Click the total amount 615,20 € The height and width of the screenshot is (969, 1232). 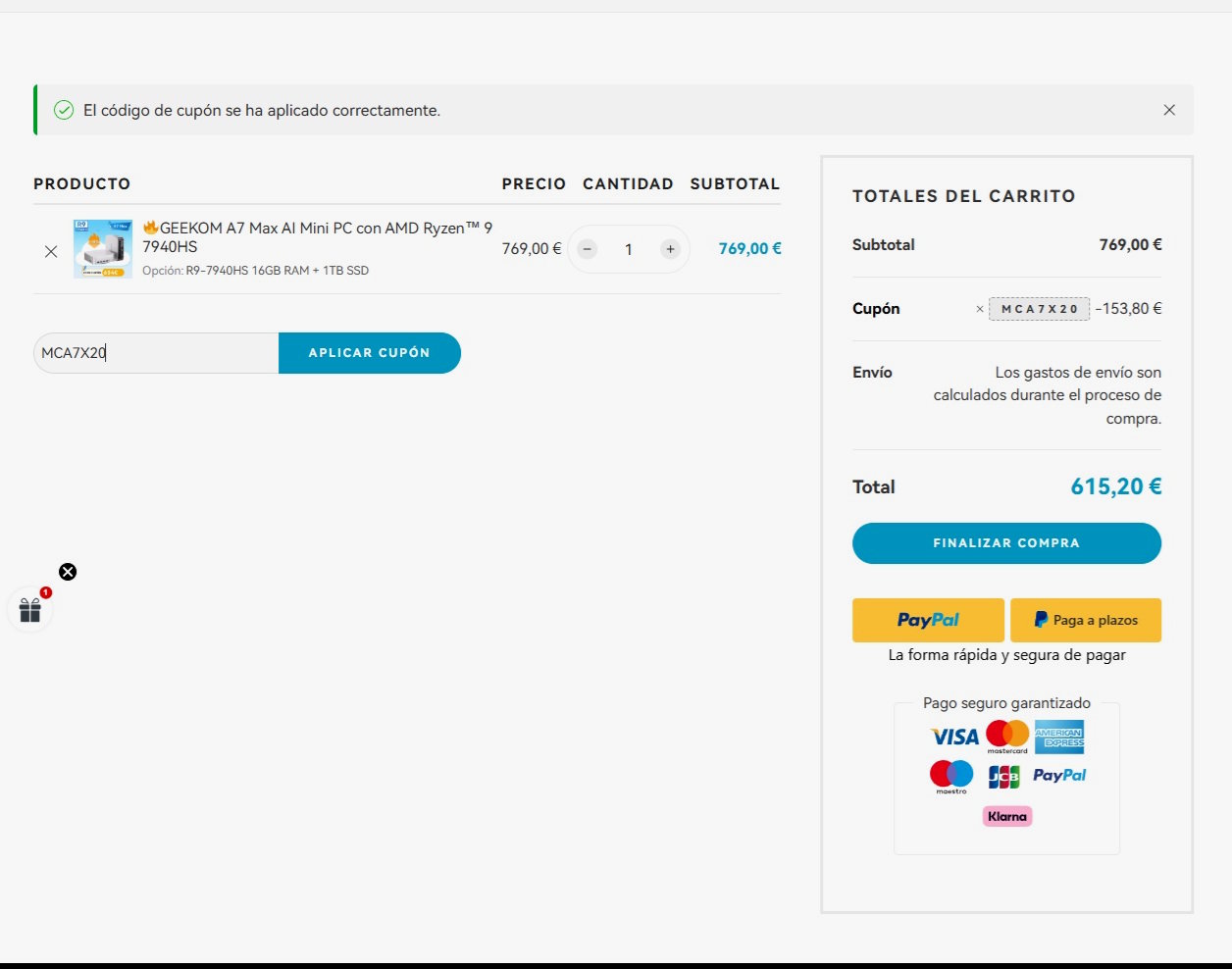pyautogui.click(x=1115, y=486)
